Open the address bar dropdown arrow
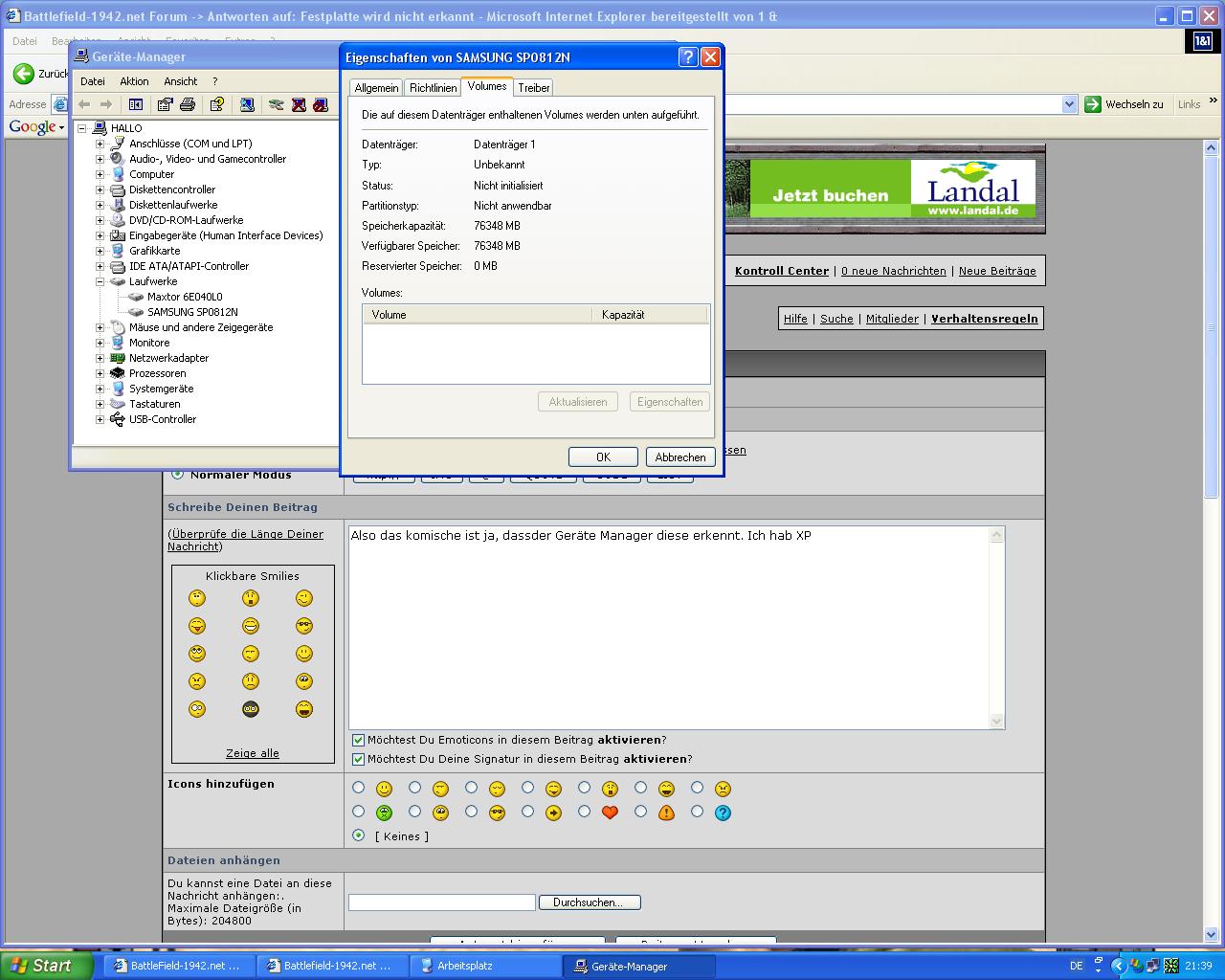This screenshot has width=1225, height=980. (x=1070, y=104)
